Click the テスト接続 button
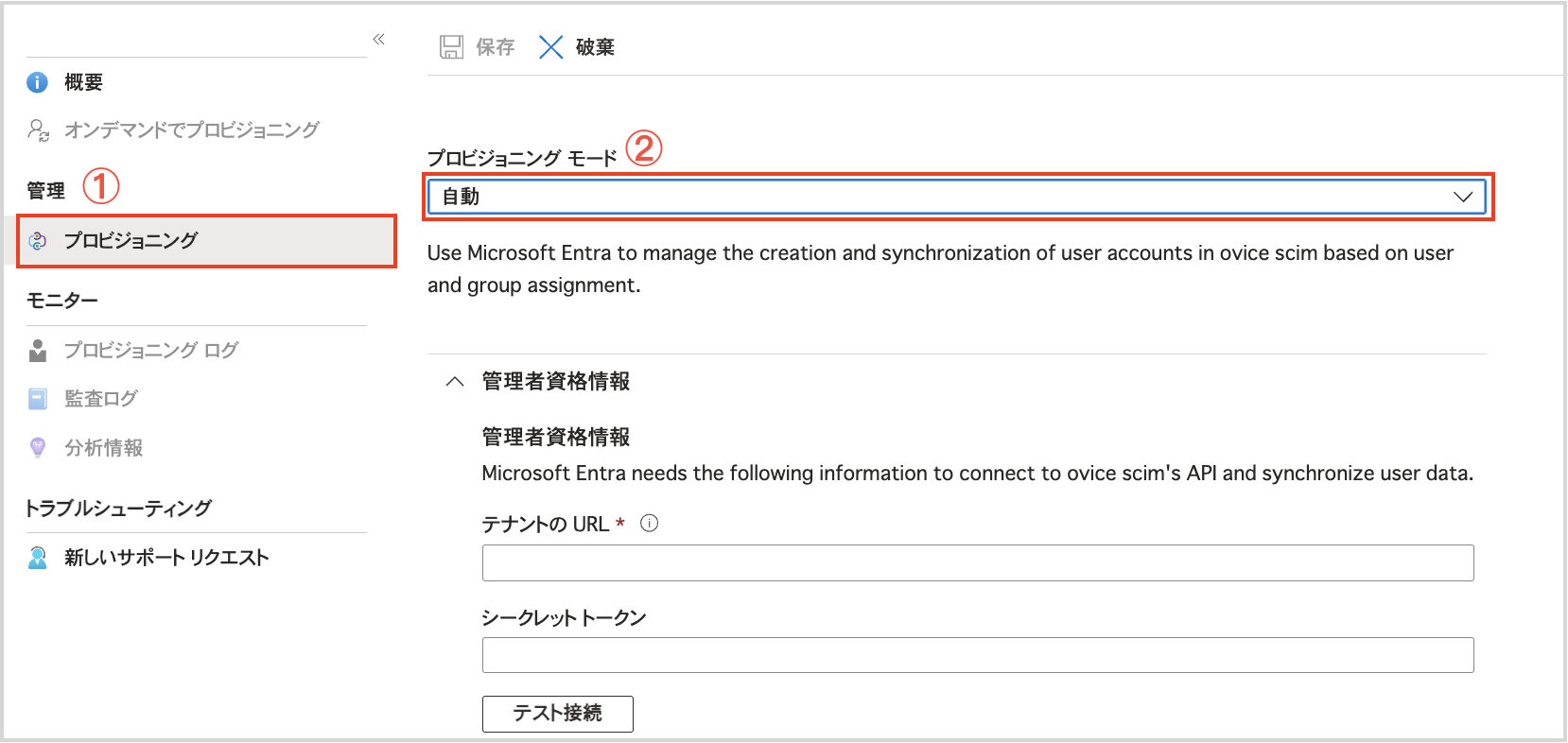1568x743 pixels. click(558, 714)
